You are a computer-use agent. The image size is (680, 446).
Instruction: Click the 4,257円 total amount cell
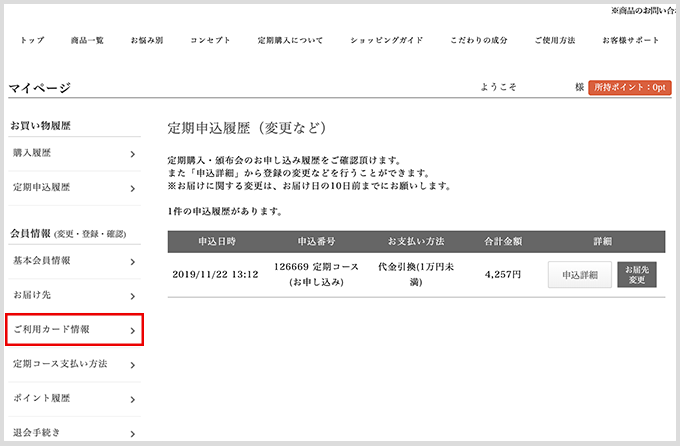coord(503,275)
